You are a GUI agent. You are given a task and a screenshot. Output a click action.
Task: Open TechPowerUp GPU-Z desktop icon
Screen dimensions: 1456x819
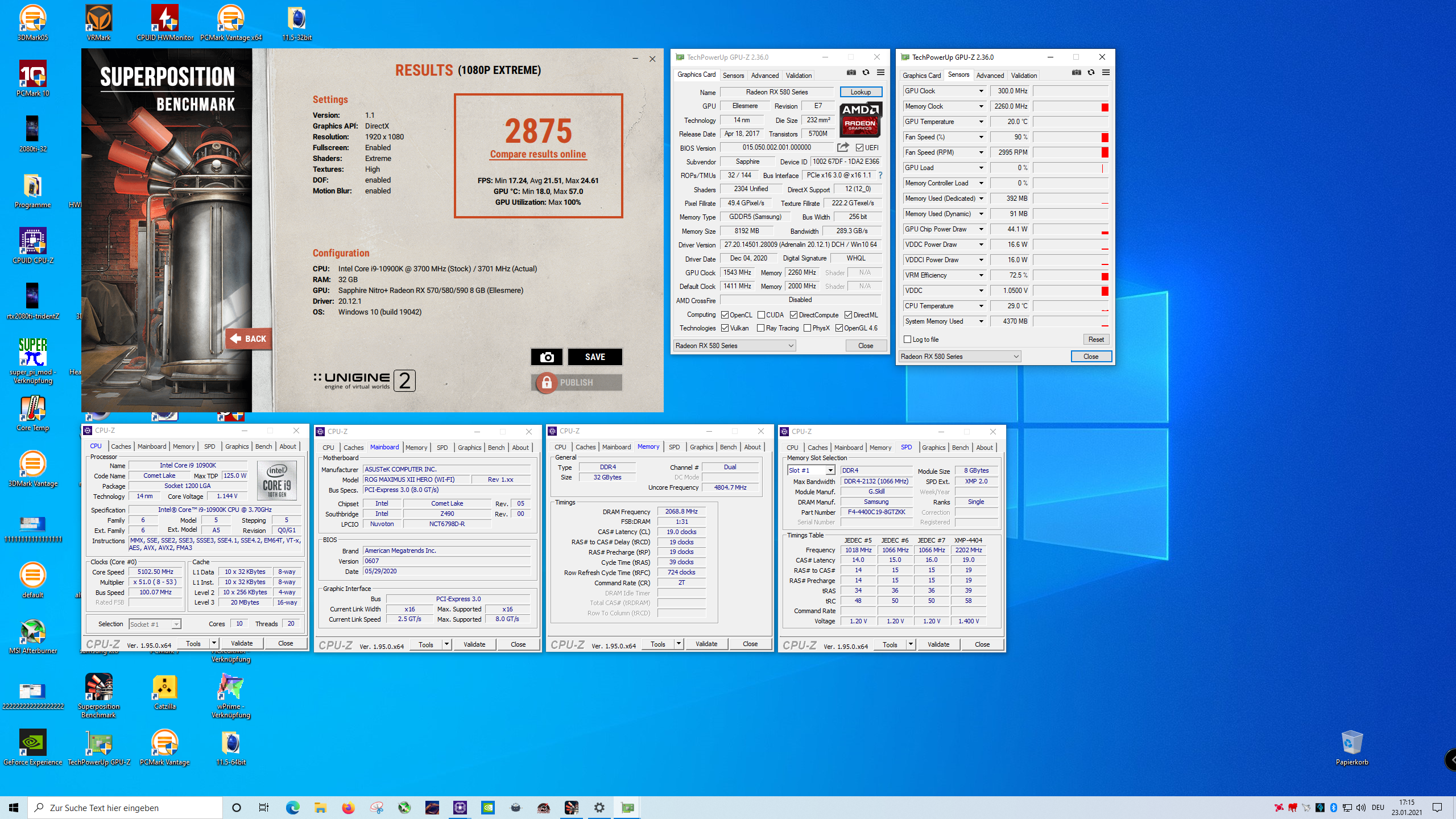(x=98, y=747)
